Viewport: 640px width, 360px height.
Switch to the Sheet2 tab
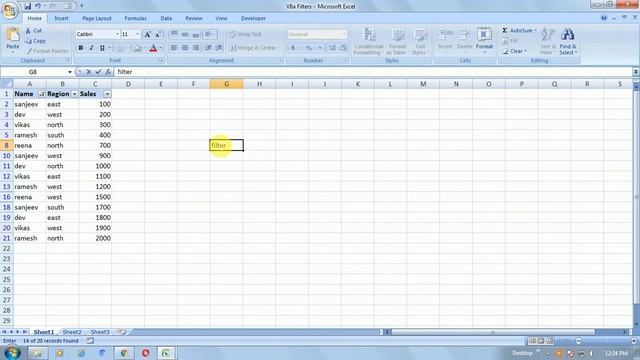click(x=72, y=332)
